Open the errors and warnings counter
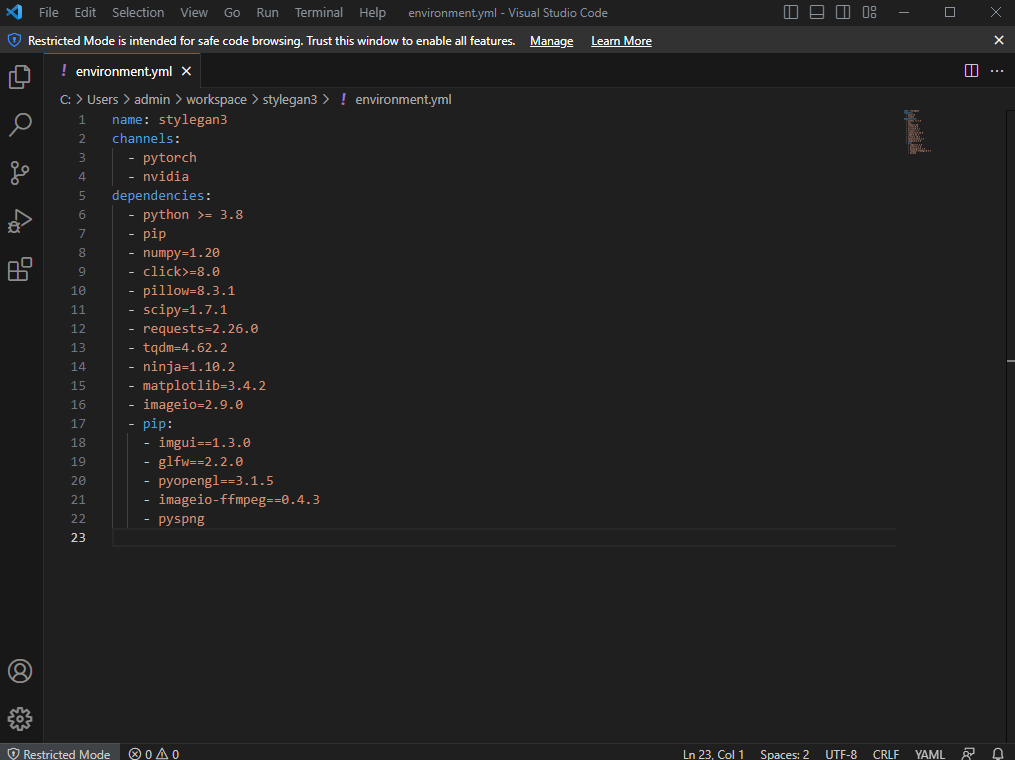Image resolution: width=1015 pixels, height=760 pixels. tap(153, 754)
